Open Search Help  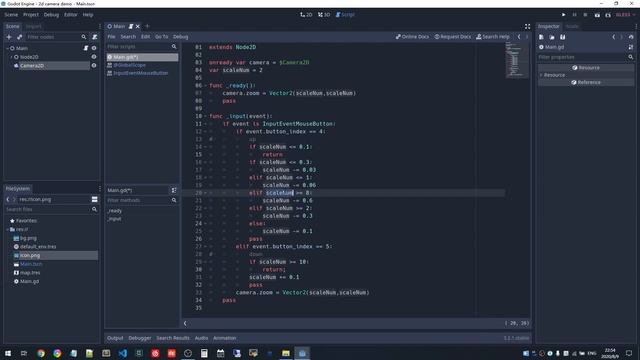tap(493, 37)
